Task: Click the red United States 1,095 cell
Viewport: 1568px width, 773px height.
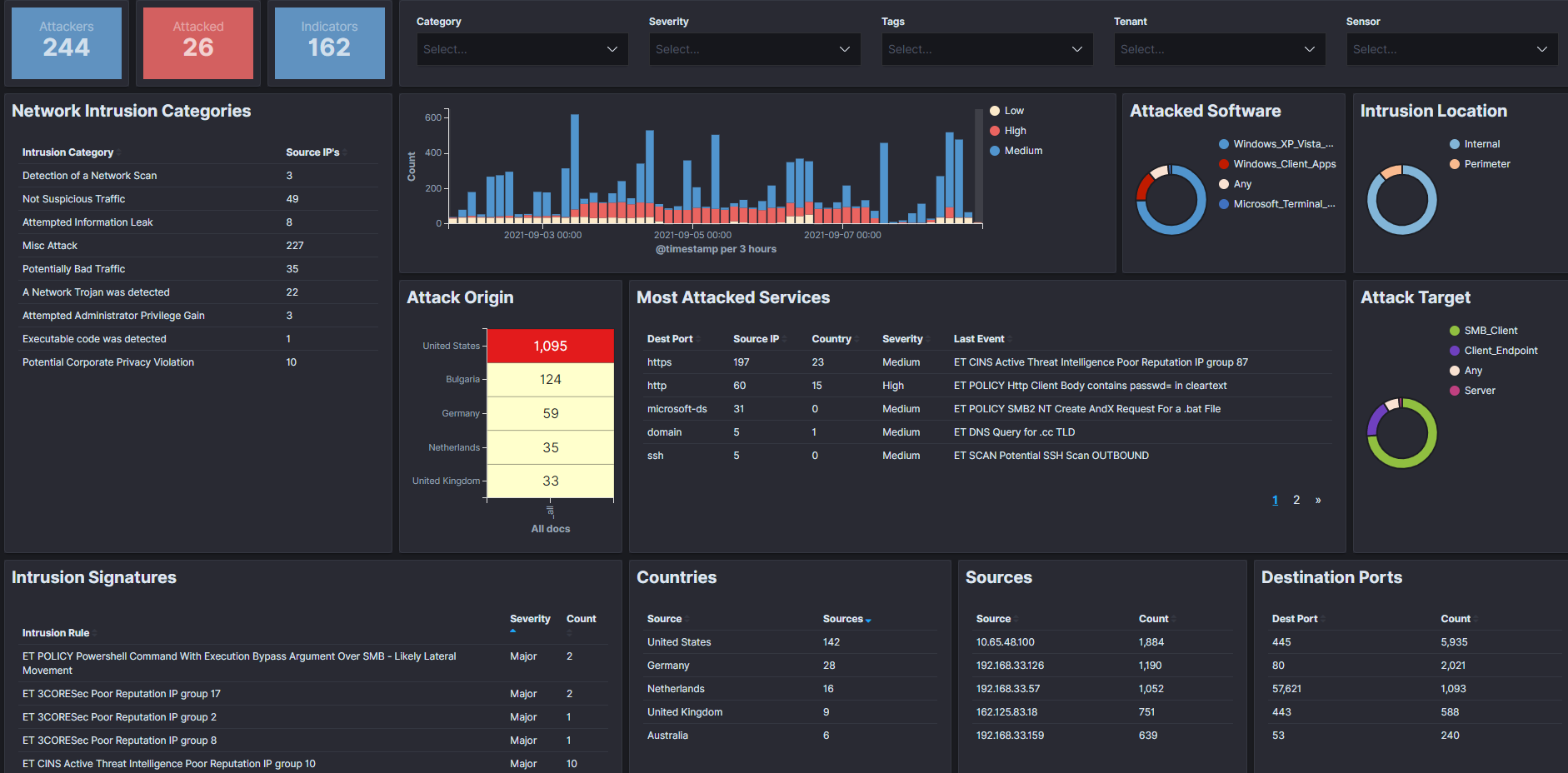Action: tap(551, 347)
